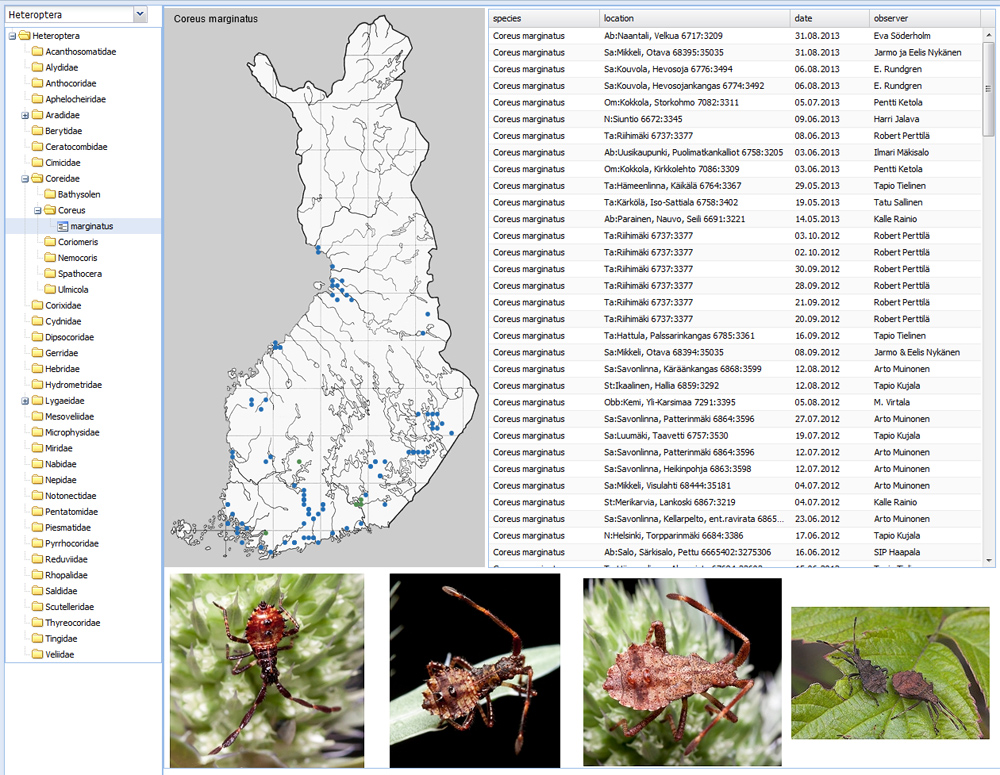Click the table scroll up arrow
This screenshot has width=1000, height=775.
(989, 34)
